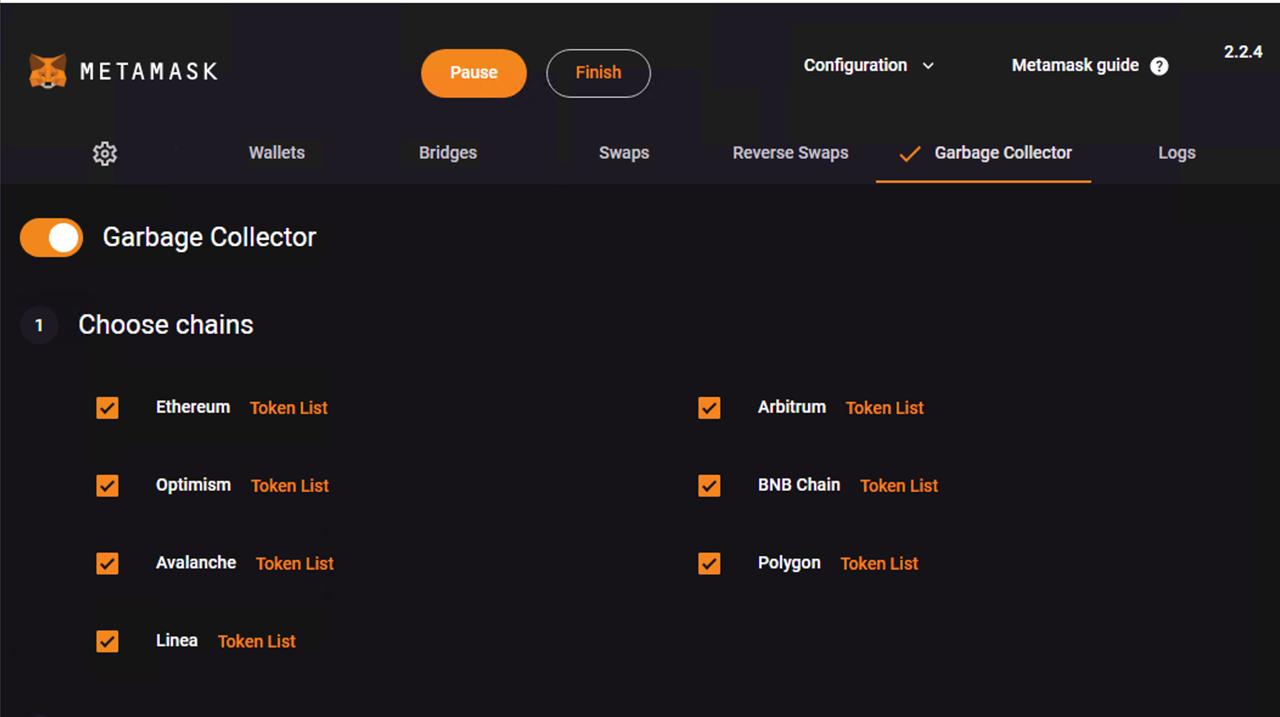Image resolution: width=1280 pixels, height=717 pixels.
Task: Open the Arbitrum Token List
Action: click(885, 408)
